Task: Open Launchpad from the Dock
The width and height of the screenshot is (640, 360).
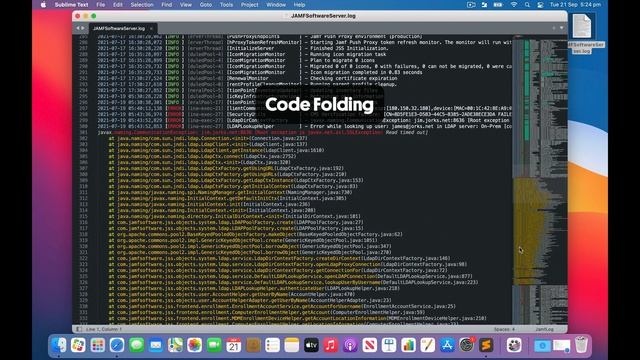Action: (98, 345)
